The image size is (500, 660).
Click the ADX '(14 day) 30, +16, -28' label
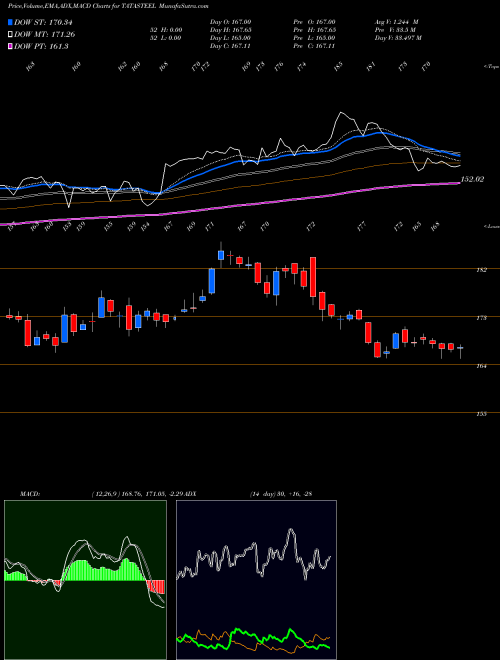(x=281, y=494)
